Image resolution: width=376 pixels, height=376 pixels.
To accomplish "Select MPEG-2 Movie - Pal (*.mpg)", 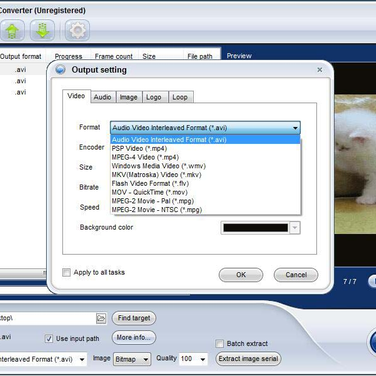I will tap(205, 201).
